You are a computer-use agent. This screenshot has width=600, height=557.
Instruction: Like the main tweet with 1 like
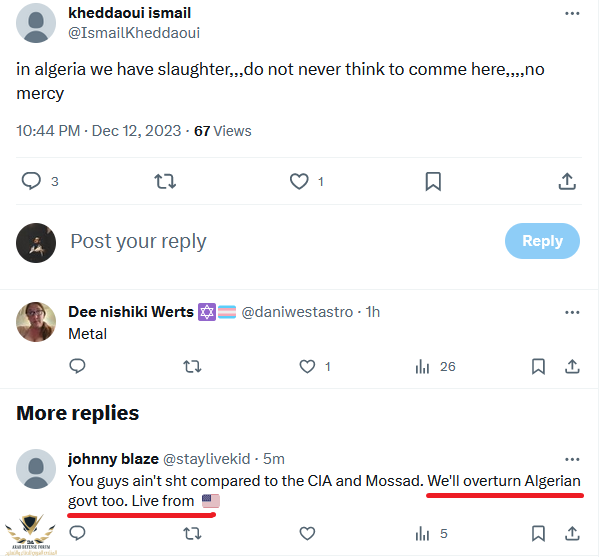pyautogui.click(x=299, y=181)
